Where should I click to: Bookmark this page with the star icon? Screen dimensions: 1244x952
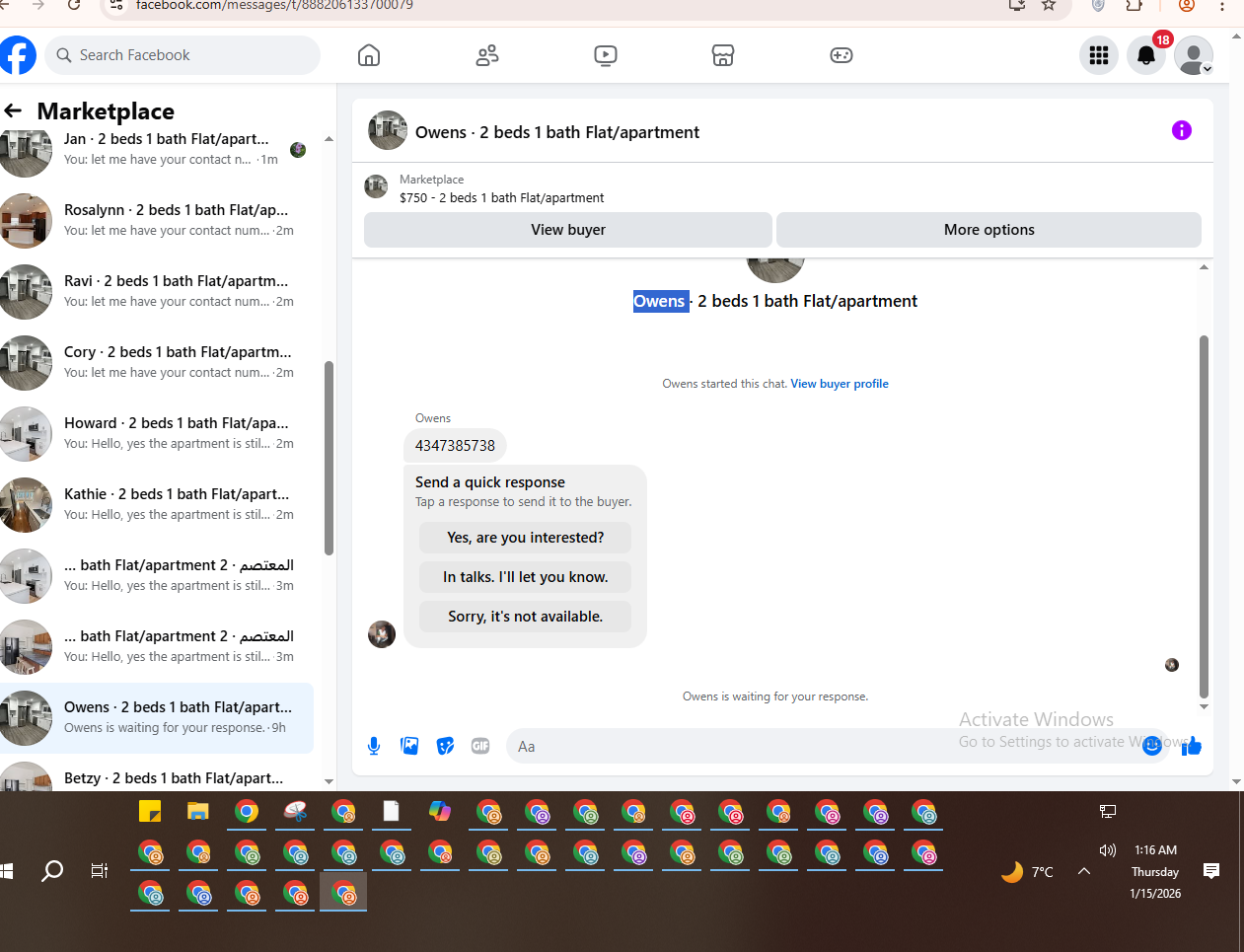1049,5
